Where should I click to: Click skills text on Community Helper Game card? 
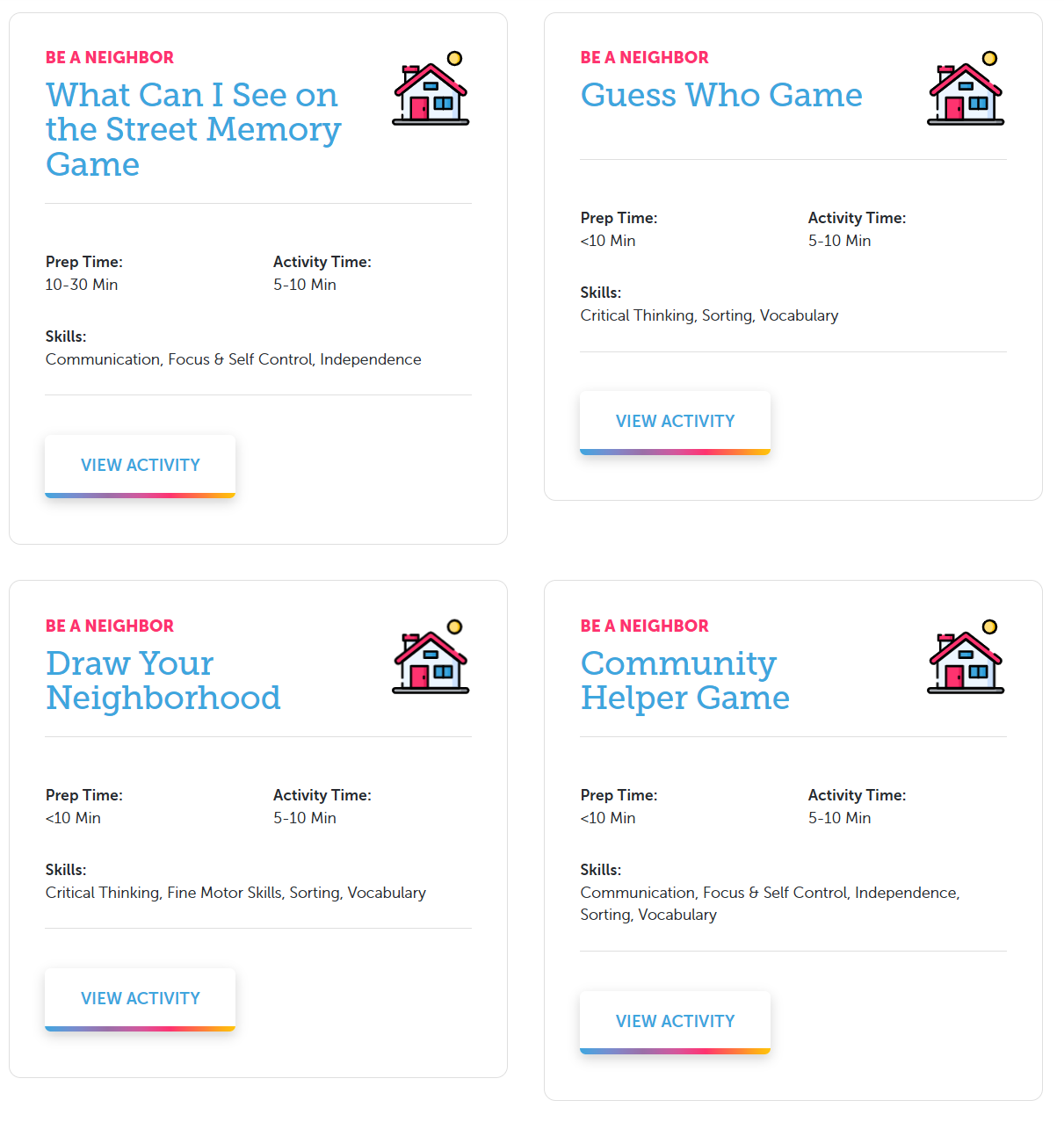pyautogui.click(x=770, y=904)
